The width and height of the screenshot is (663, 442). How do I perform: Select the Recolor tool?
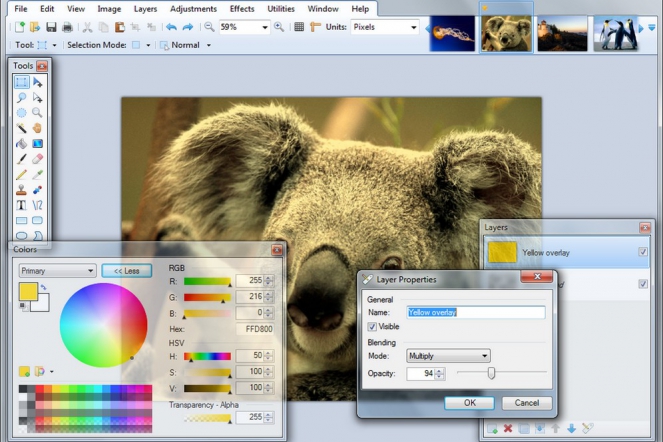(x=37, y=189)
